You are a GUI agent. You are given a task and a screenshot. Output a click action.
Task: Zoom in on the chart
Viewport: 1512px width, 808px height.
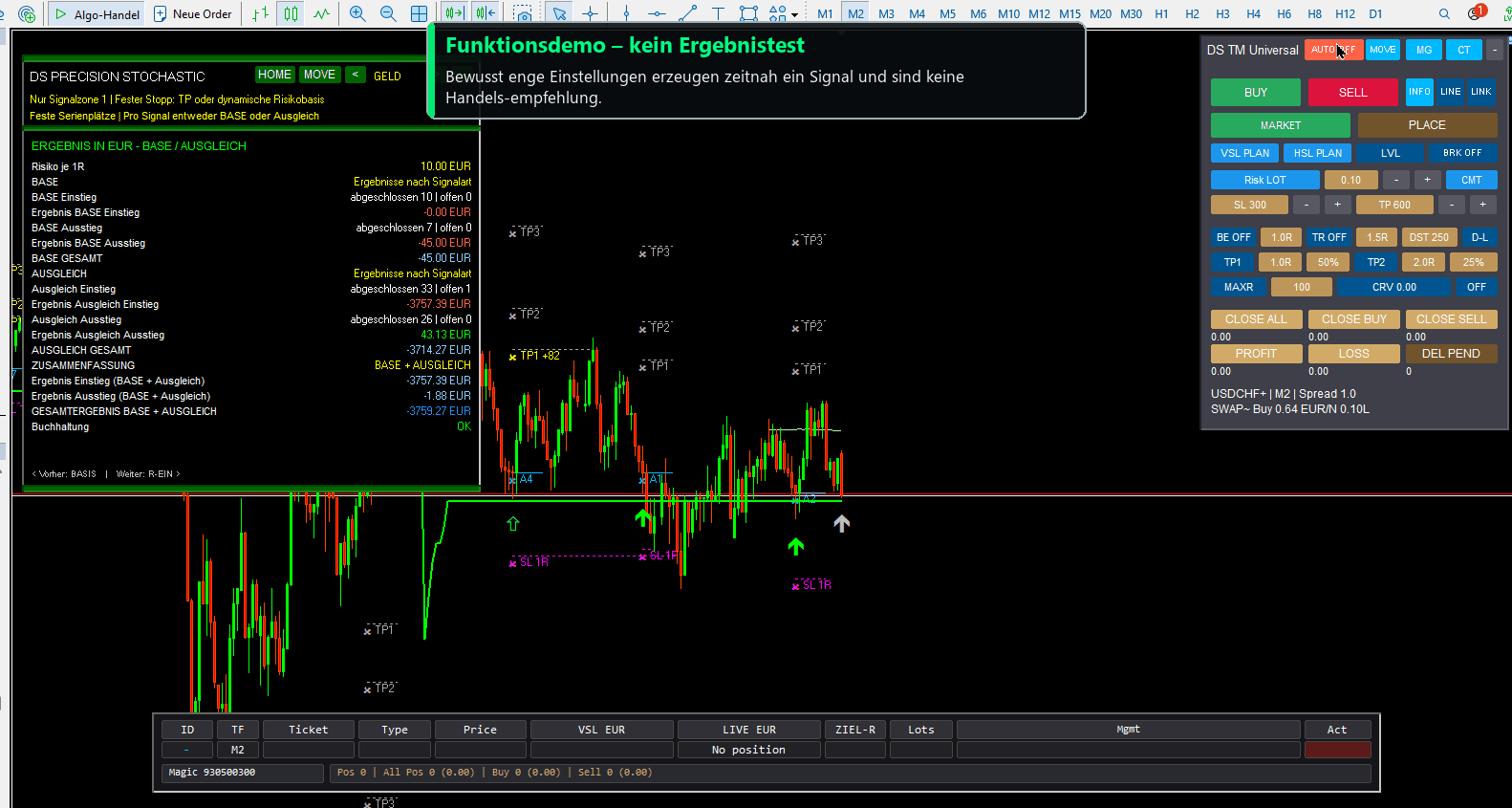coord(357,13)
